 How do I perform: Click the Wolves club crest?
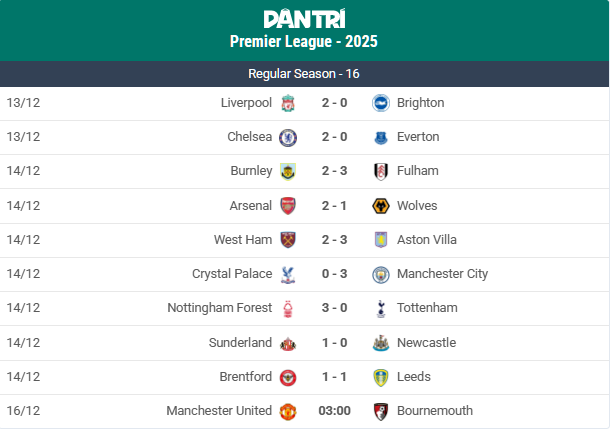[380, 206]
